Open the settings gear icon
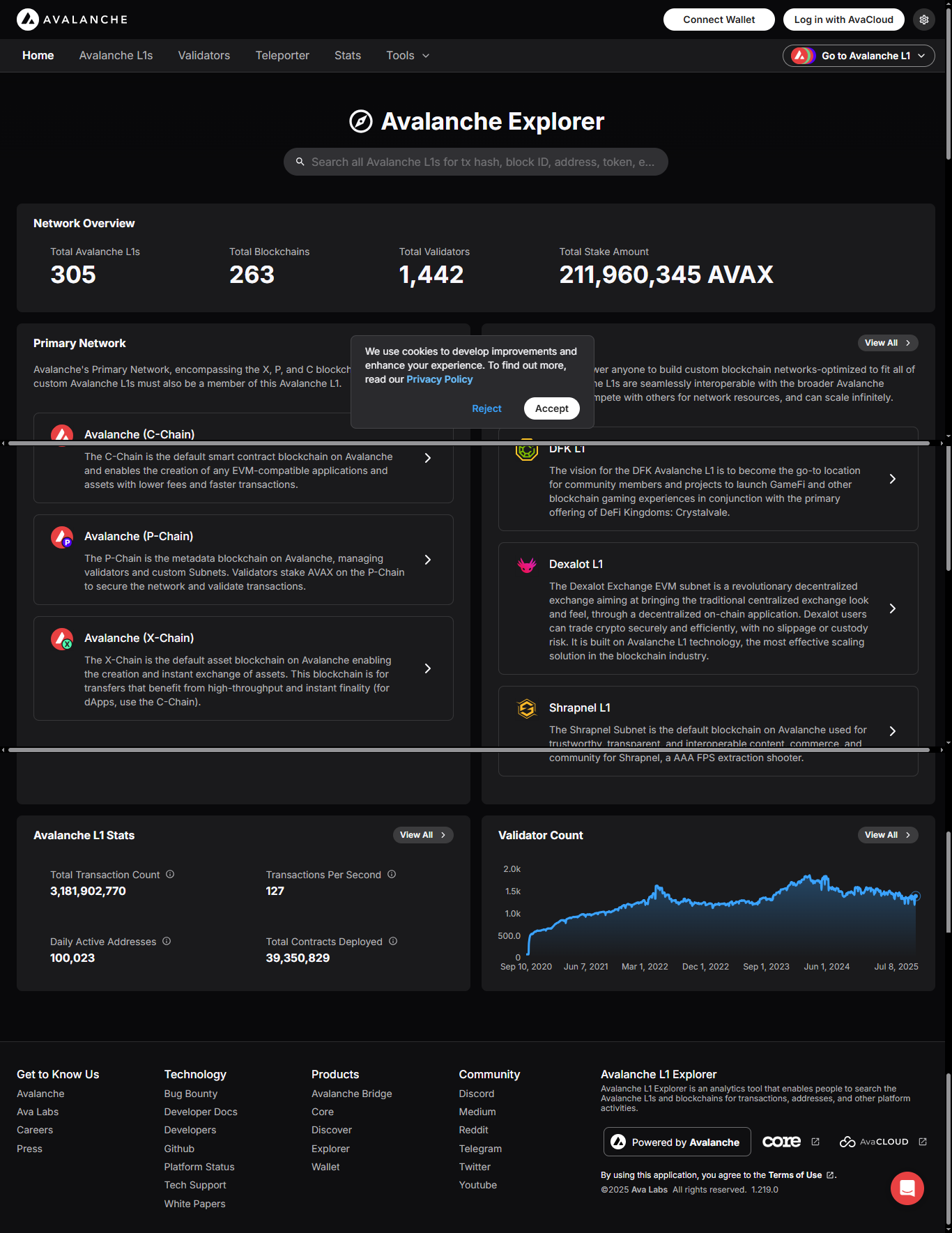952x1233 pixels. click(924, 20)
